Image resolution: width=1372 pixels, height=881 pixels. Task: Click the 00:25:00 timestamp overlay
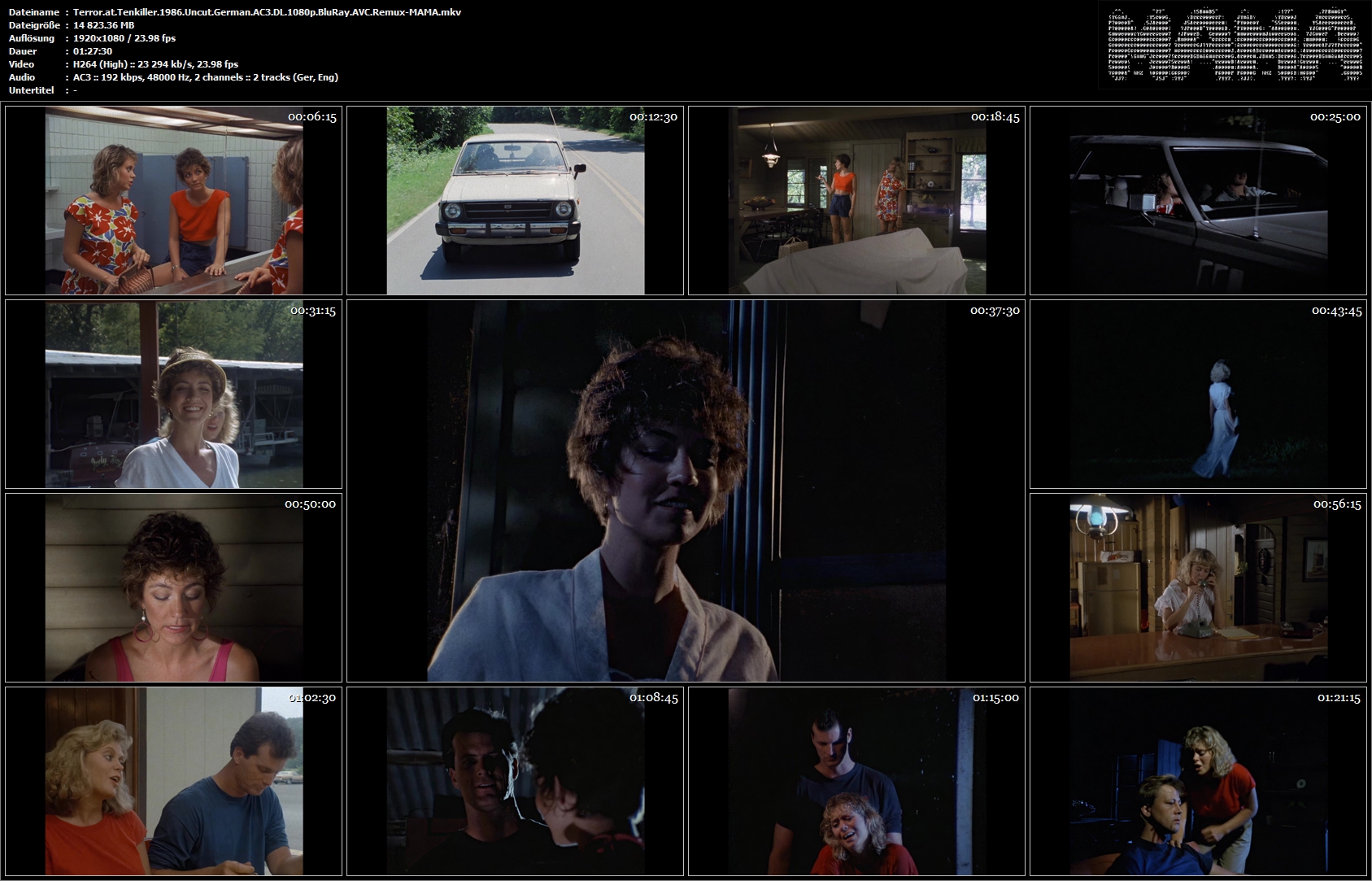point(1335,117)
